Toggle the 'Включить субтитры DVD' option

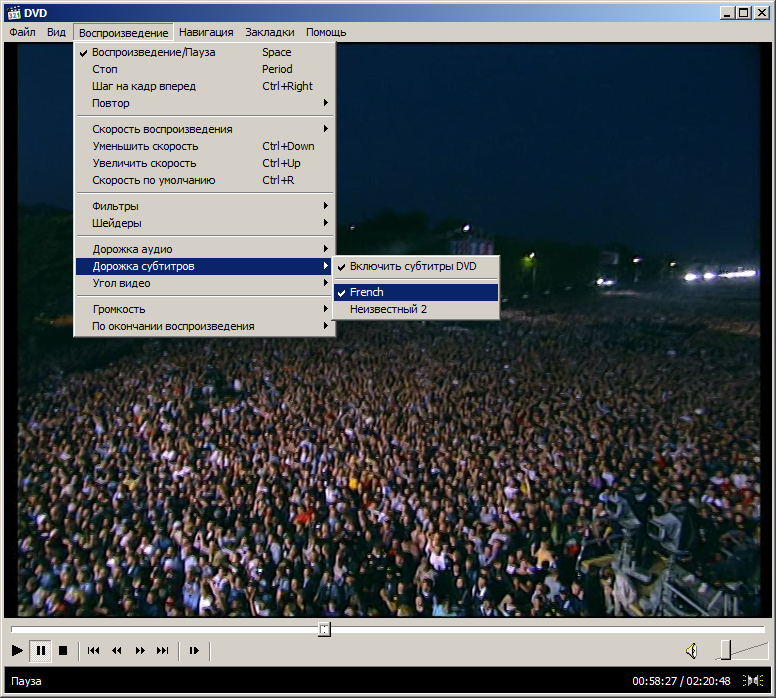(413, 266)
